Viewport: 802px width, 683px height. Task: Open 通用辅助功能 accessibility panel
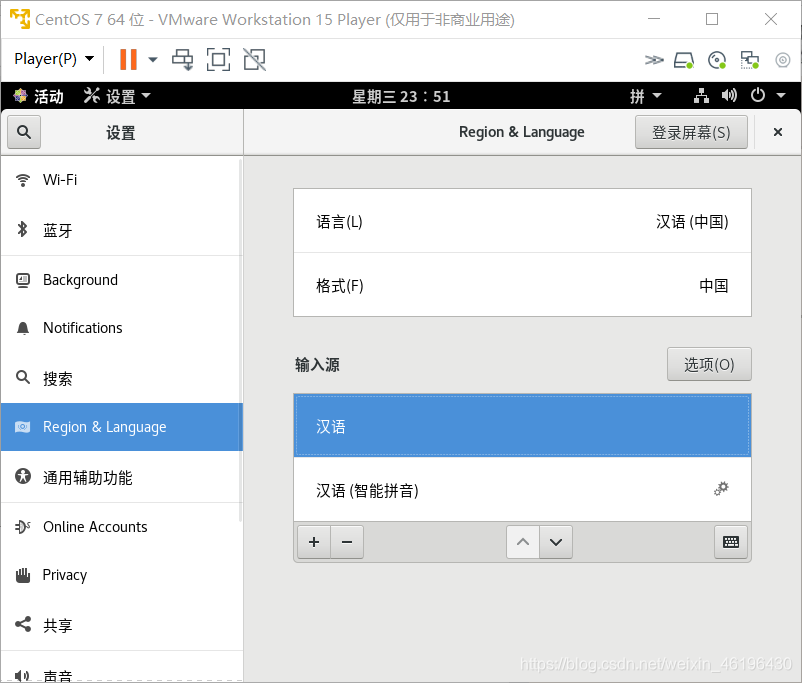tap(121, 477)
